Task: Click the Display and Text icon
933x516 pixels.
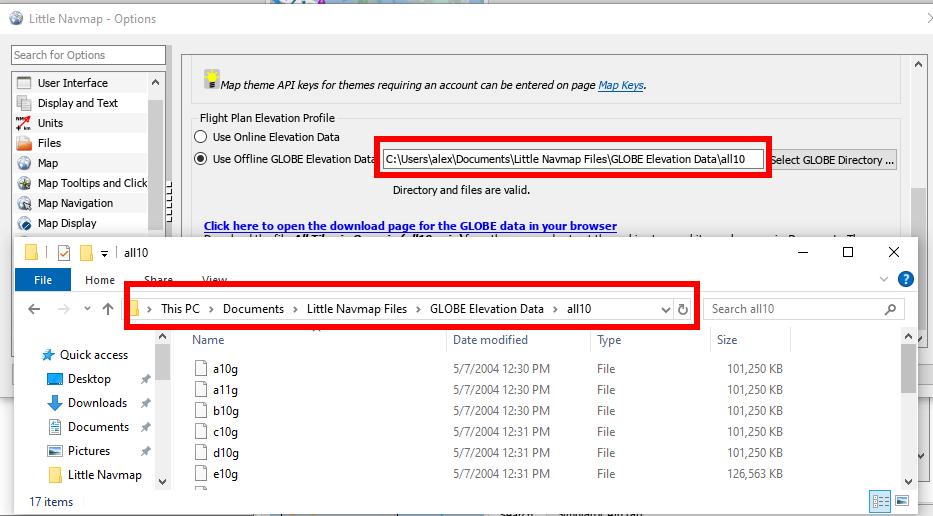Action: pos(24,103)
